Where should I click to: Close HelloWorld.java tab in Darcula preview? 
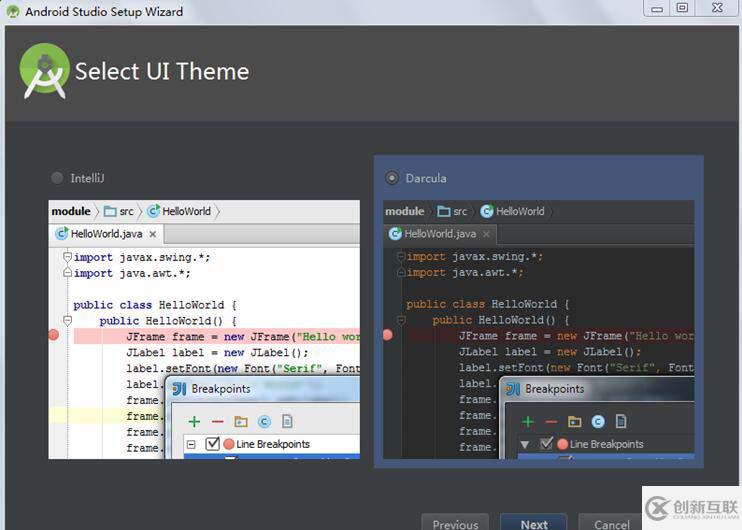(486, 234)
